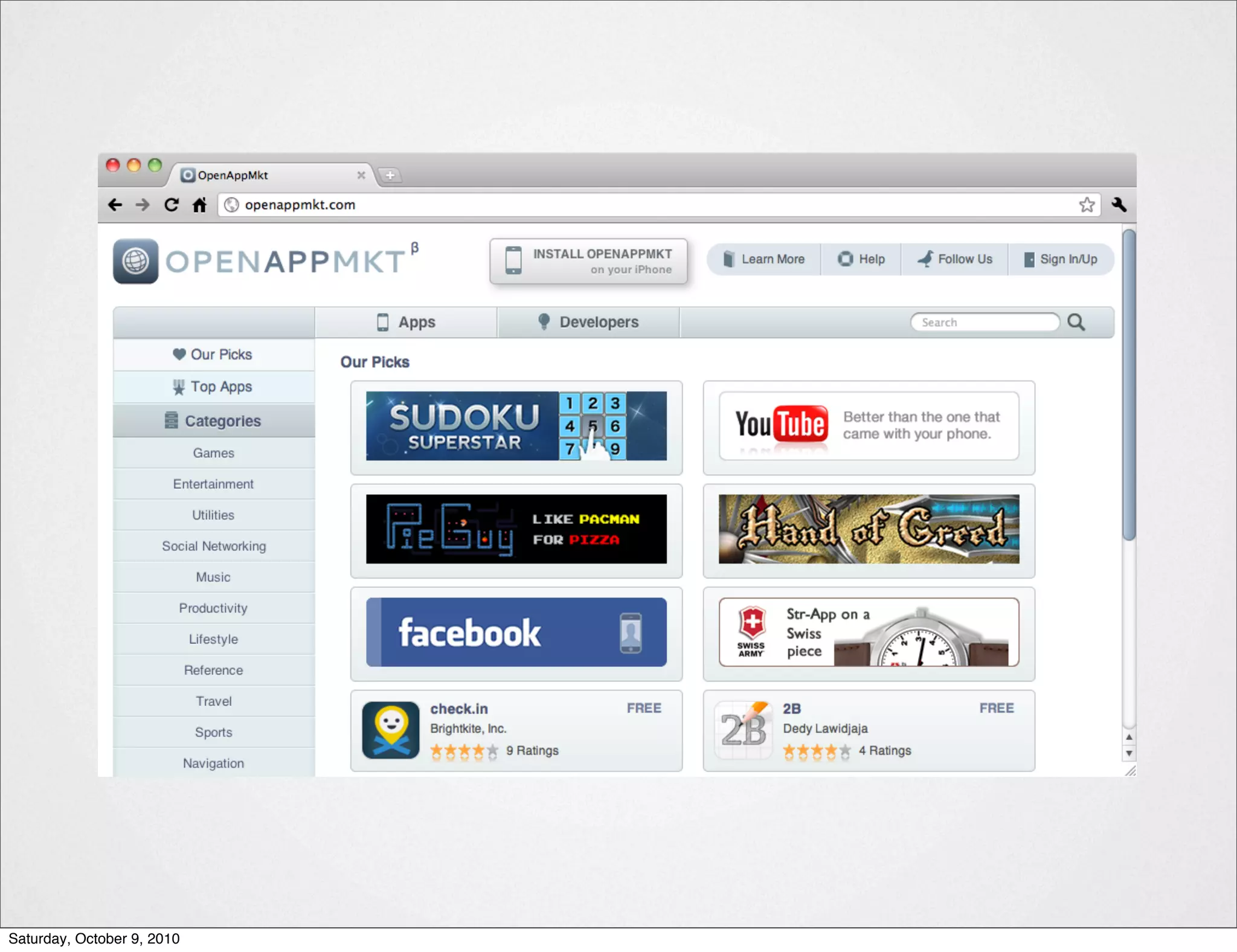1237x952 pixels.
Task: Open the Help link
Action: click(x=861, y=259)
